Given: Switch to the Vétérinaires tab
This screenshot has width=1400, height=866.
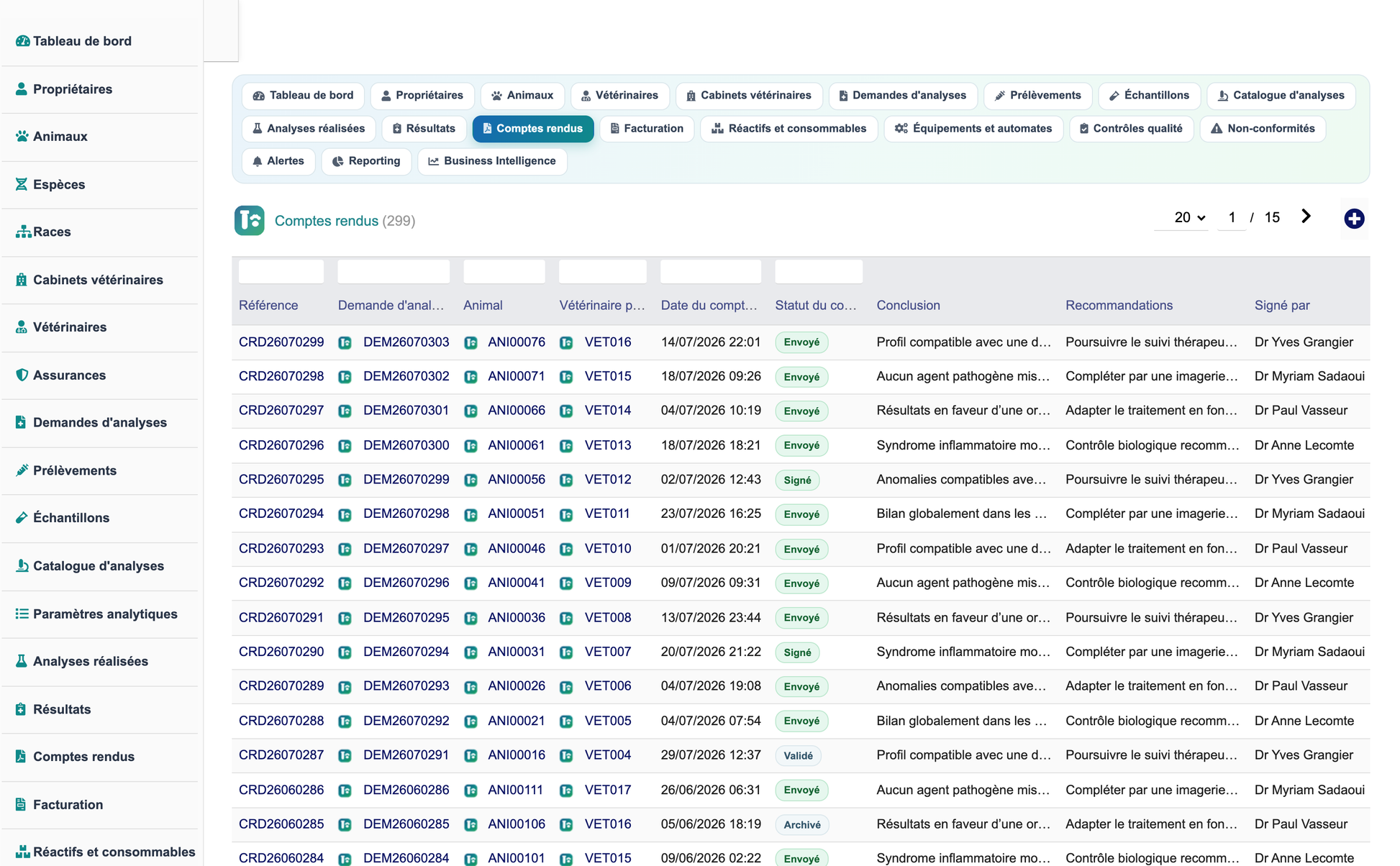Looking at the screenshot, I should coord(619,96).
